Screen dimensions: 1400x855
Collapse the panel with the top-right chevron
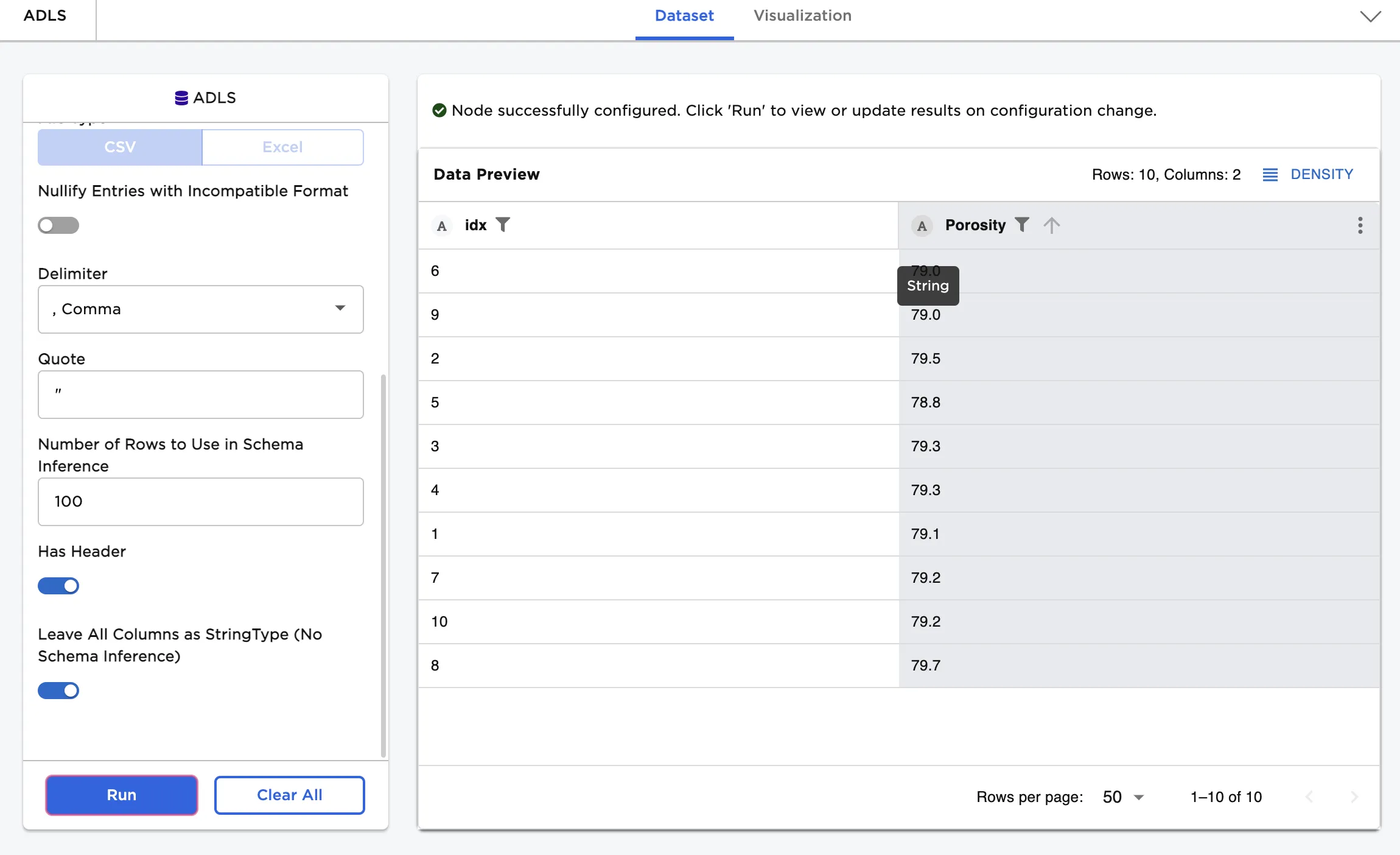[x=1370, y=16]
